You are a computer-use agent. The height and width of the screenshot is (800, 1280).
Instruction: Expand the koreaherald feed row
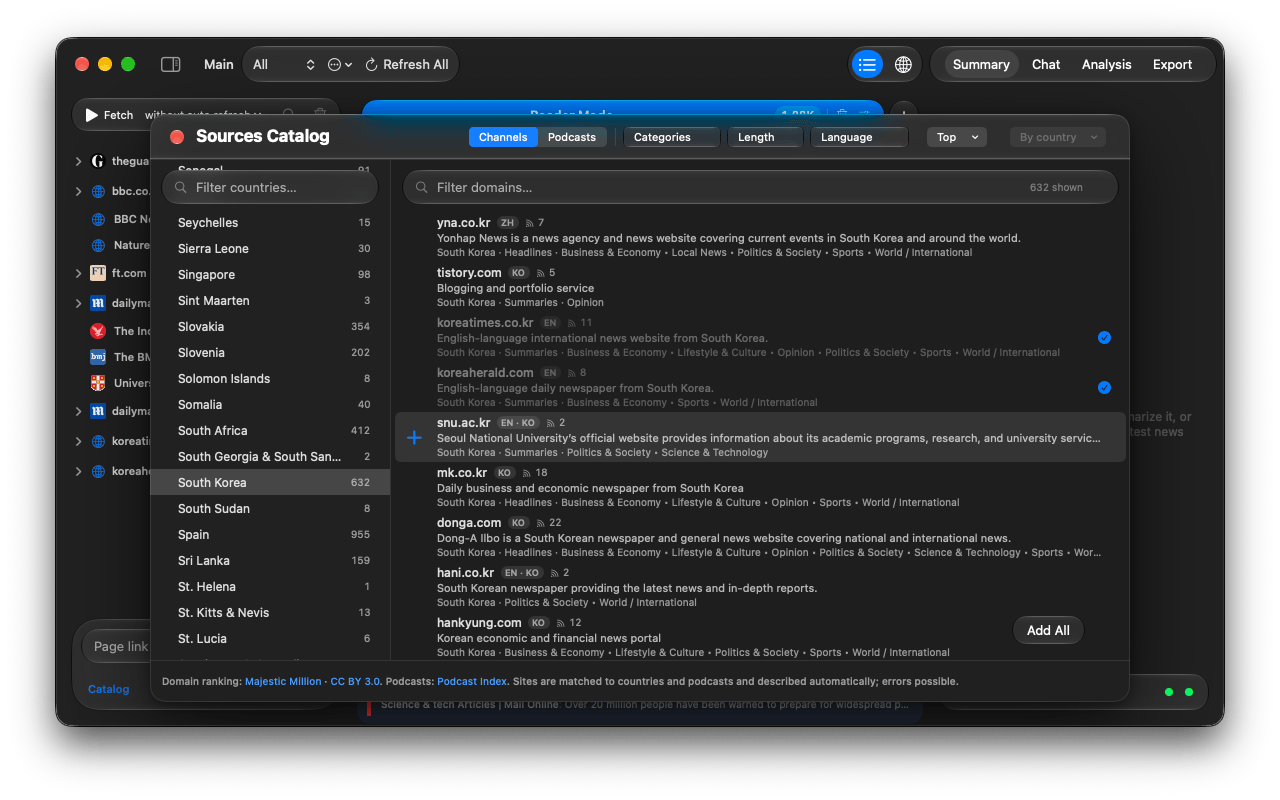pyautogui.click(x=79, y=471)
